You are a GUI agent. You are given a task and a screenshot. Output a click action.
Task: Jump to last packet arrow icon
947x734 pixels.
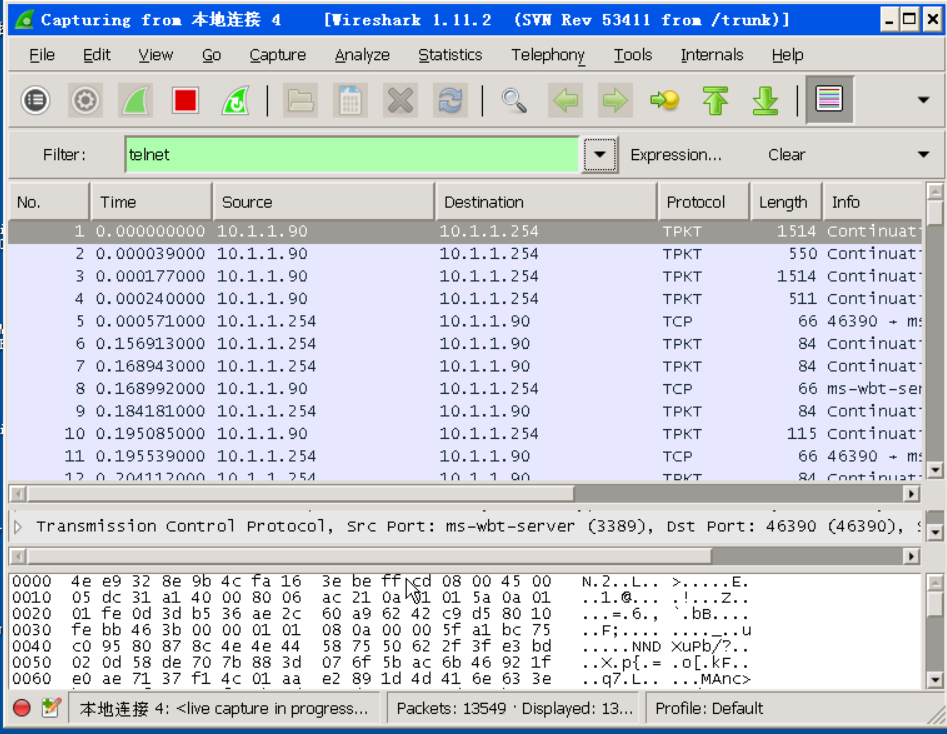pyautogui.click(x=765, y=100)
